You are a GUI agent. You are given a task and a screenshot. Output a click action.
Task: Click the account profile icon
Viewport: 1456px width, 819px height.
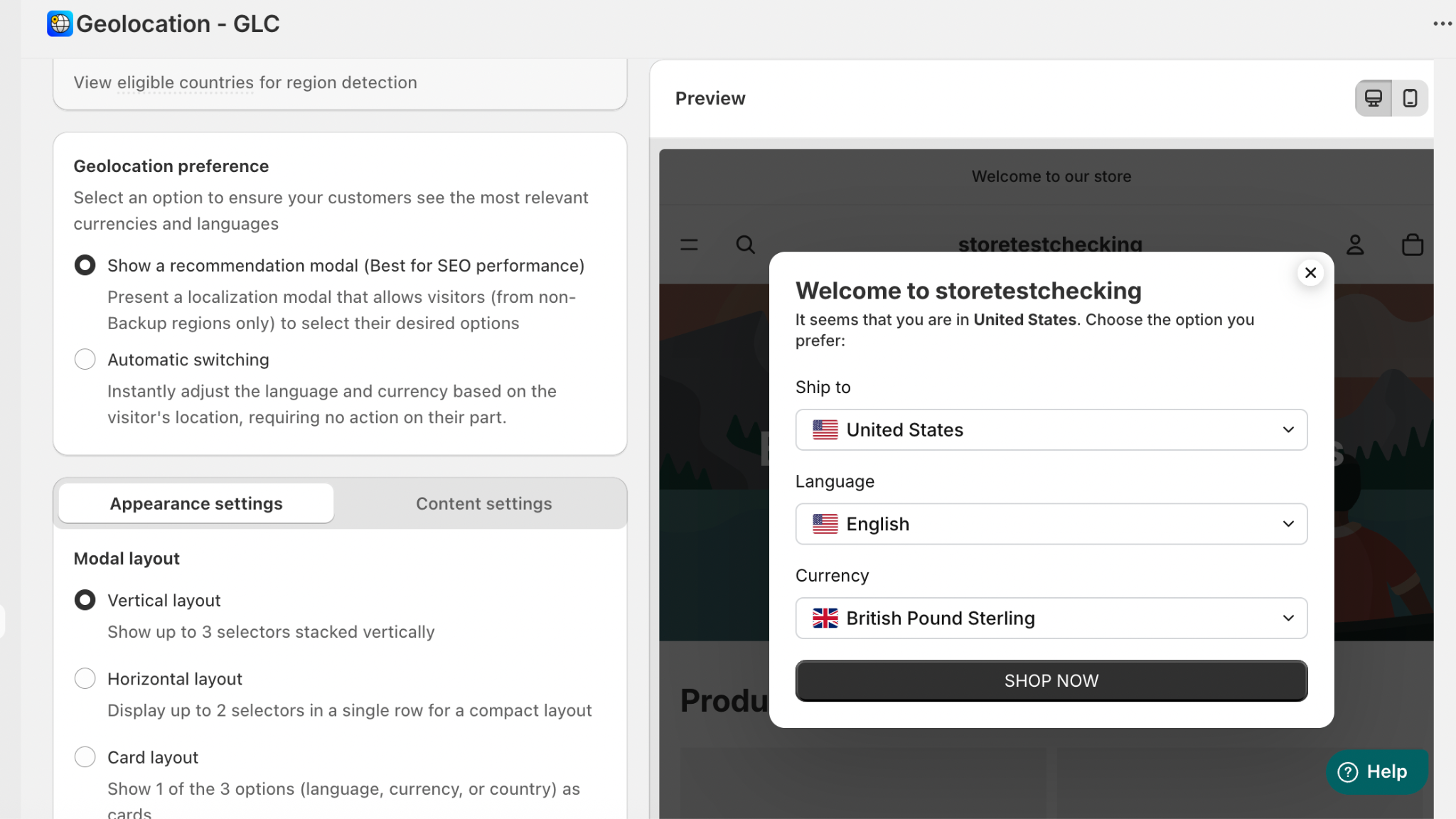[x=1355, y=245]
